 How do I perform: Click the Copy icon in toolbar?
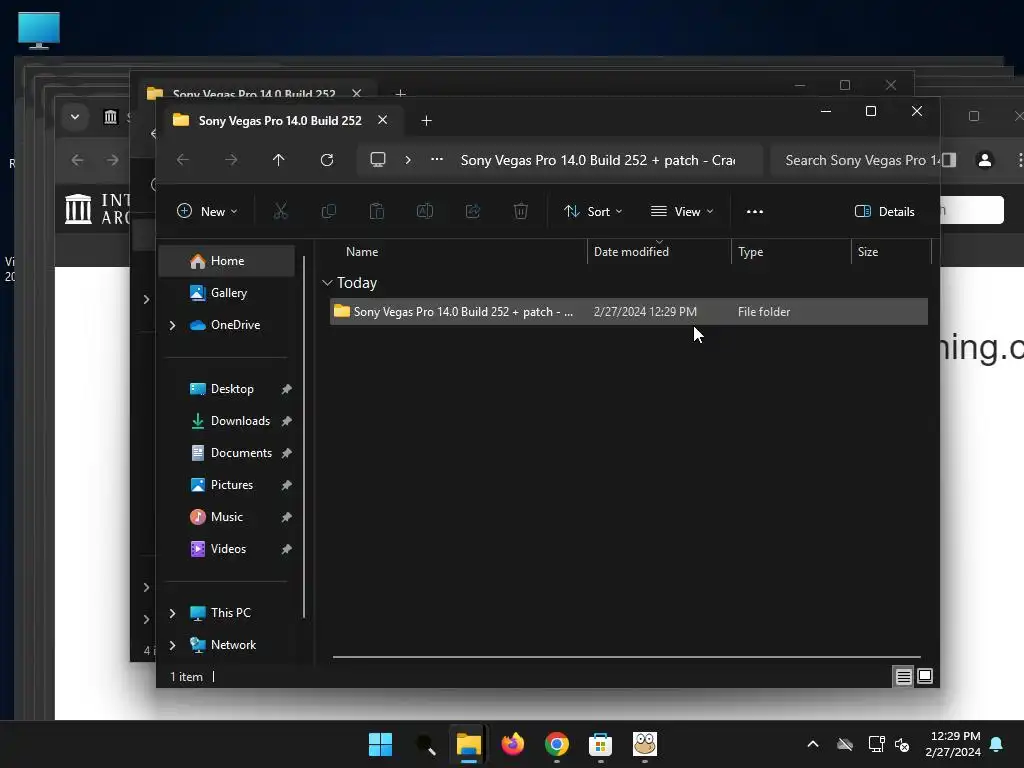click(x=328, y=211)
